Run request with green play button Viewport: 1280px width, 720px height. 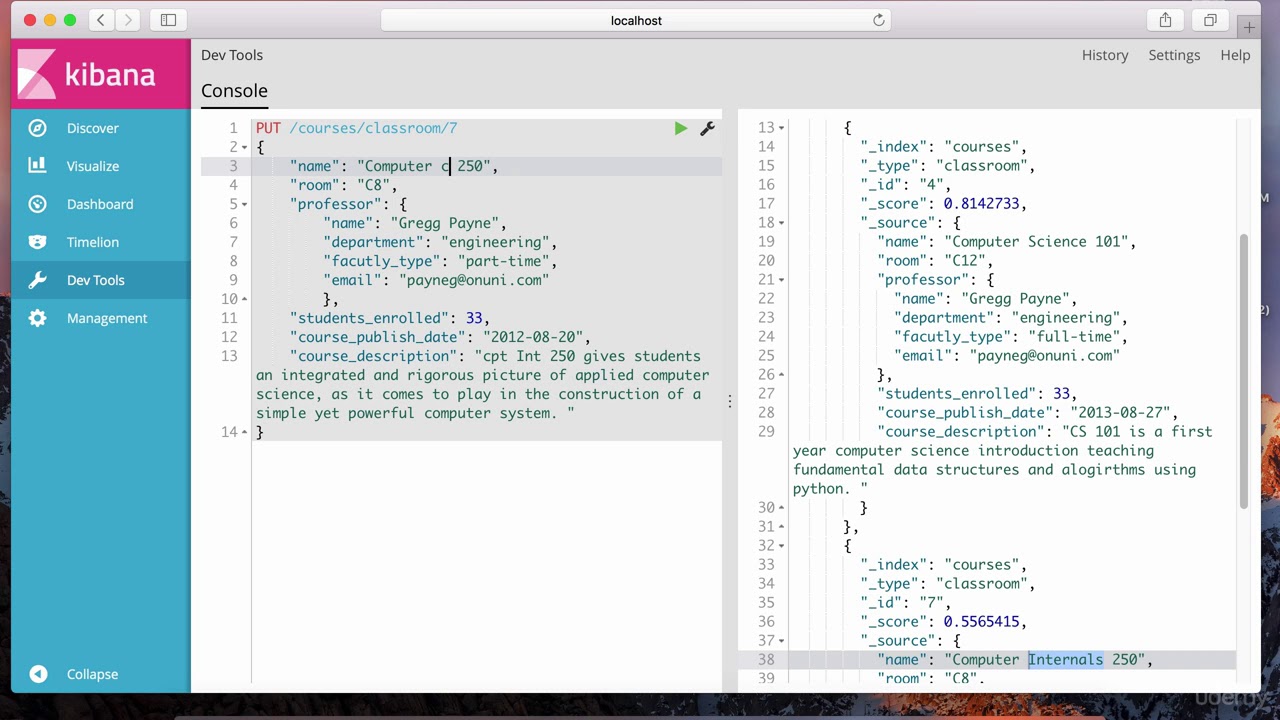(x=681, y=128)
